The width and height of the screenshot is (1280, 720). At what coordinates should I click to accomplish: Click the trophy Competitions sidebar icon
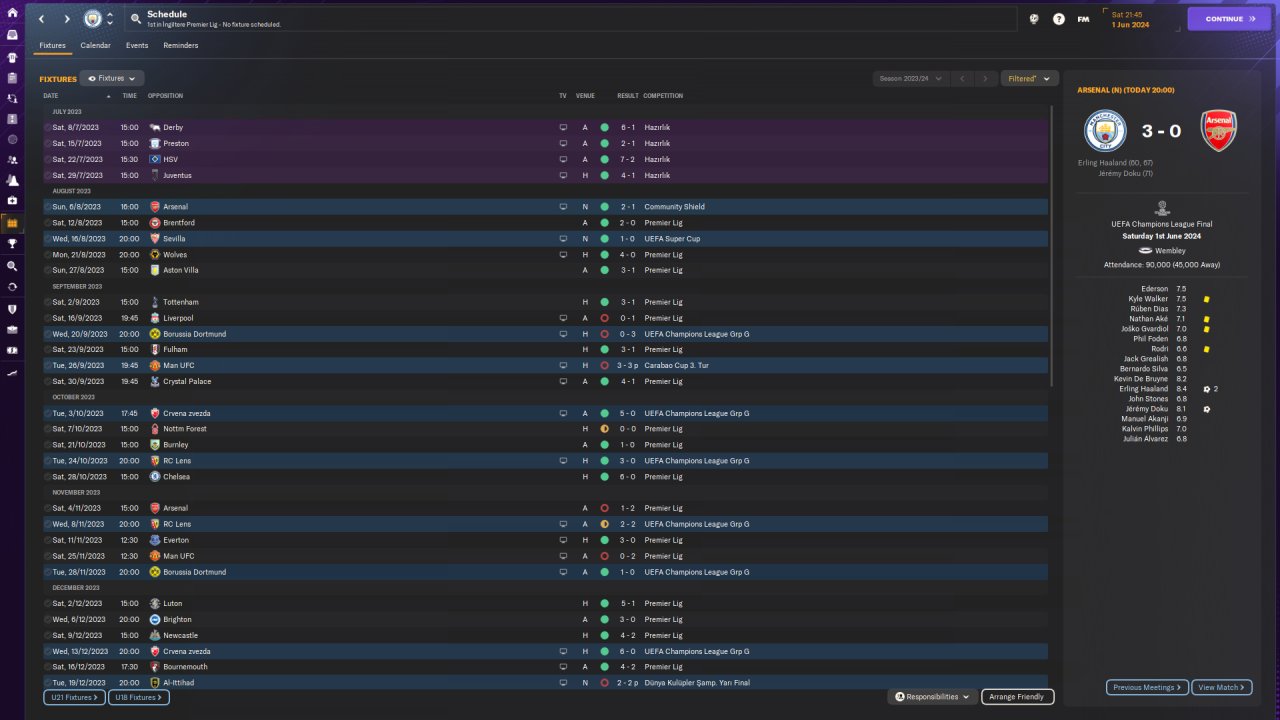12,243
